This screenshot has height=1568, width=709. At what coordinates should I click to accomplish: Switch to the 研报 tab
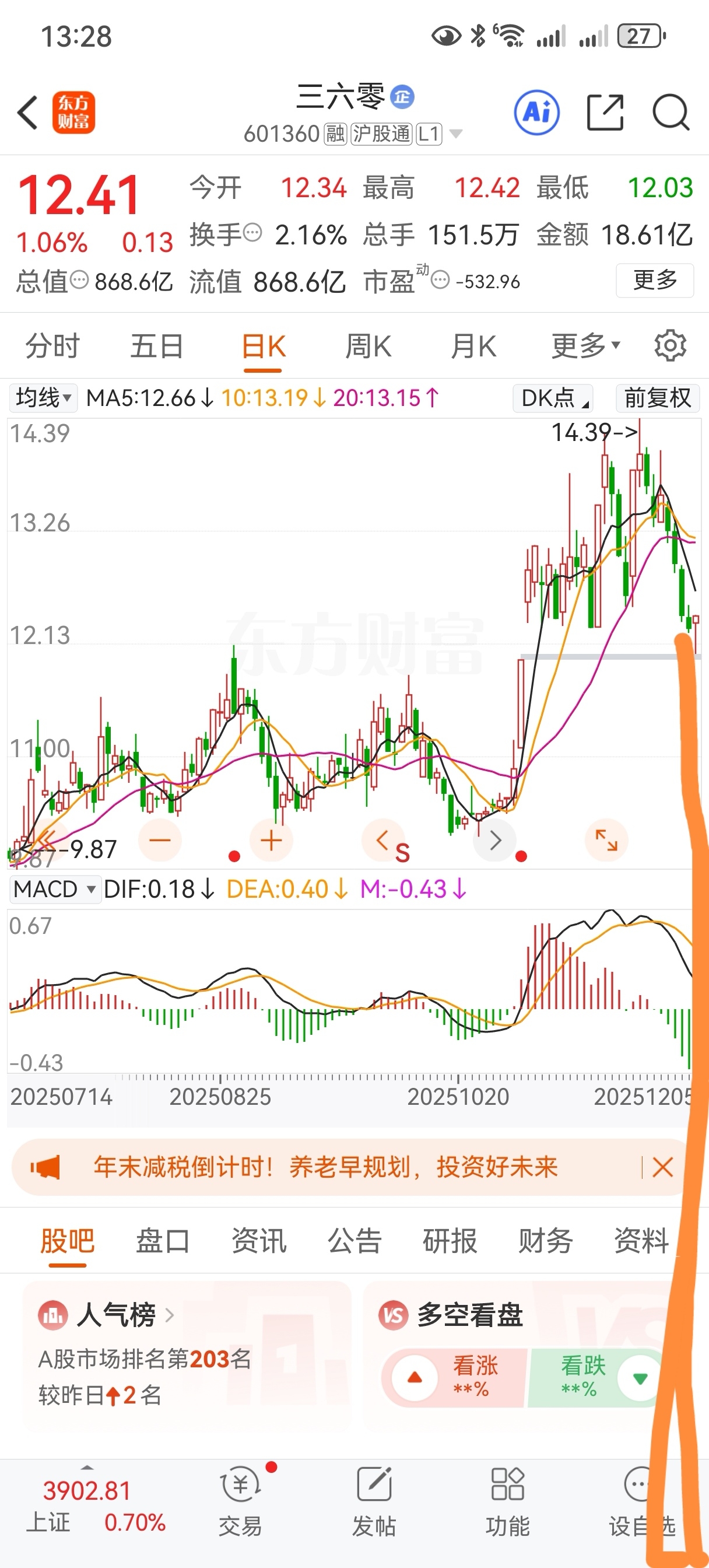[x=450, y=1240]
